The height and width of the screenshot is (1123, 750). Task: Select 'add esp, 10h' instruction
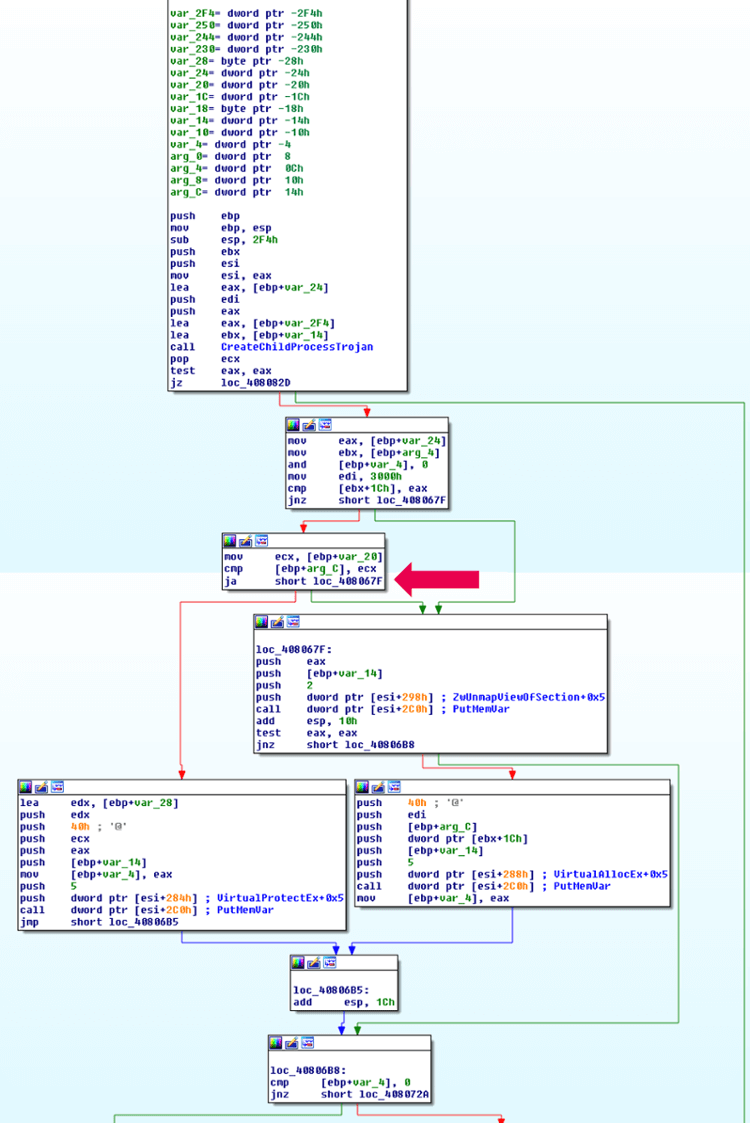tap(307, 720)
